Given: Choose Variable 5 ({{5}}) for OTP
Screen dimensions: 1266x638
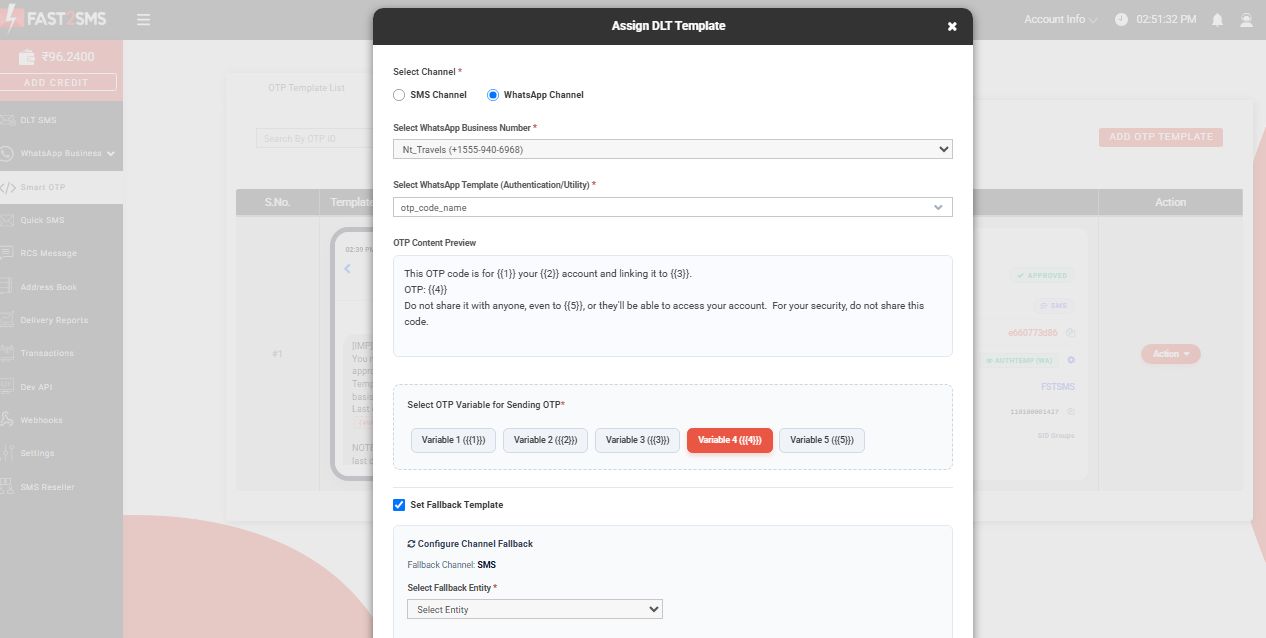Looking at the screenshot, I should (x=822, y=440).
